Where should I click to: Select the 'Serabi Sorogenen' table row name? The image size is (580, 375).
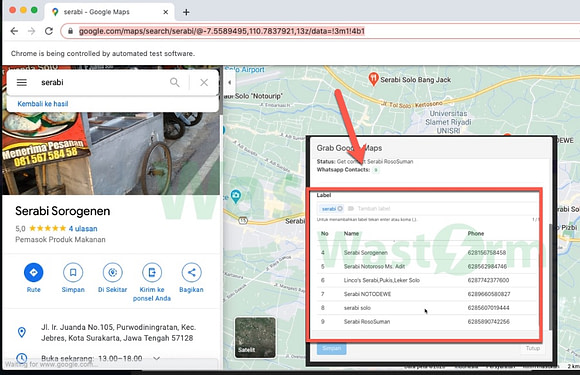pos(365,253)
